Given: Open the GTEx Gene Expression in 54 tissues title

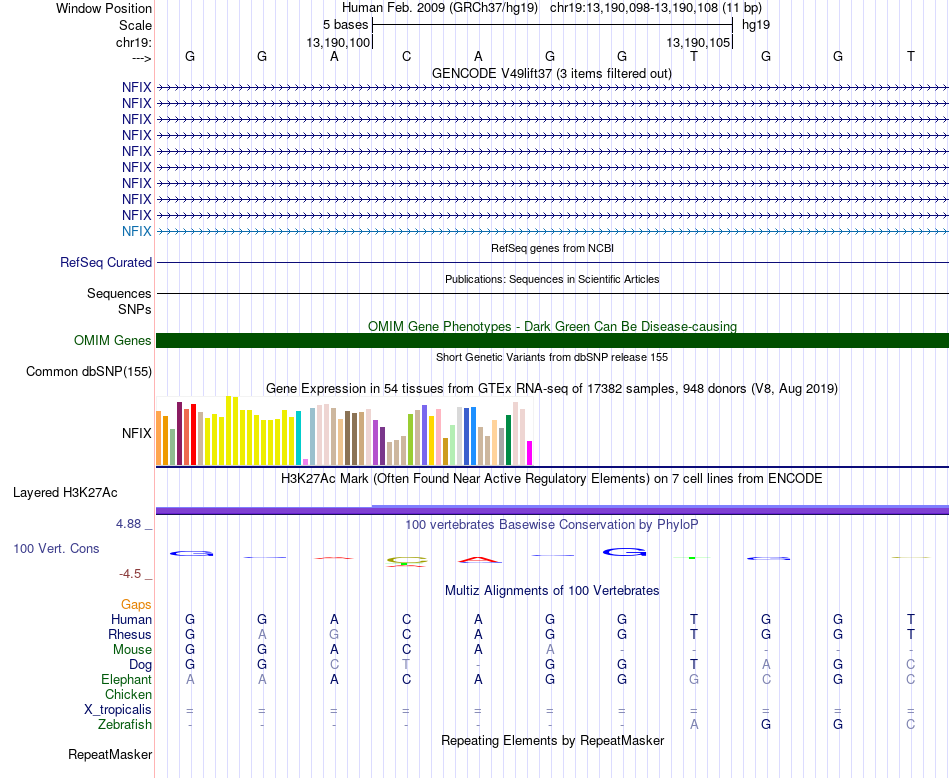Looking at the screenshot, I should point(552,388).
